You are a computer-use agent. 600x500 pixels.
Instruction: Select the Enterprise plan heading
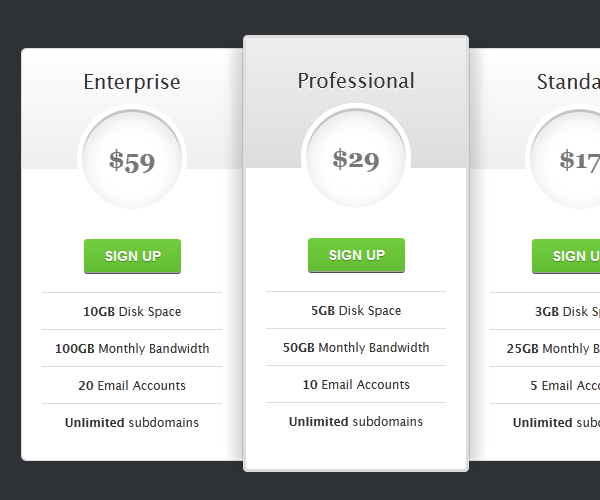132,82
